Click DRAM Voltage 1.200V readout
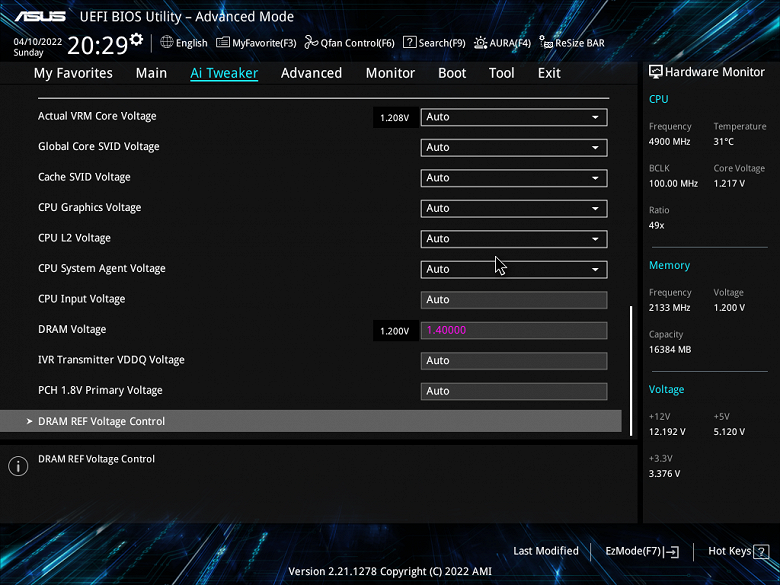The width and height of the screenshot is (780, 585). [x=394, y=331]
